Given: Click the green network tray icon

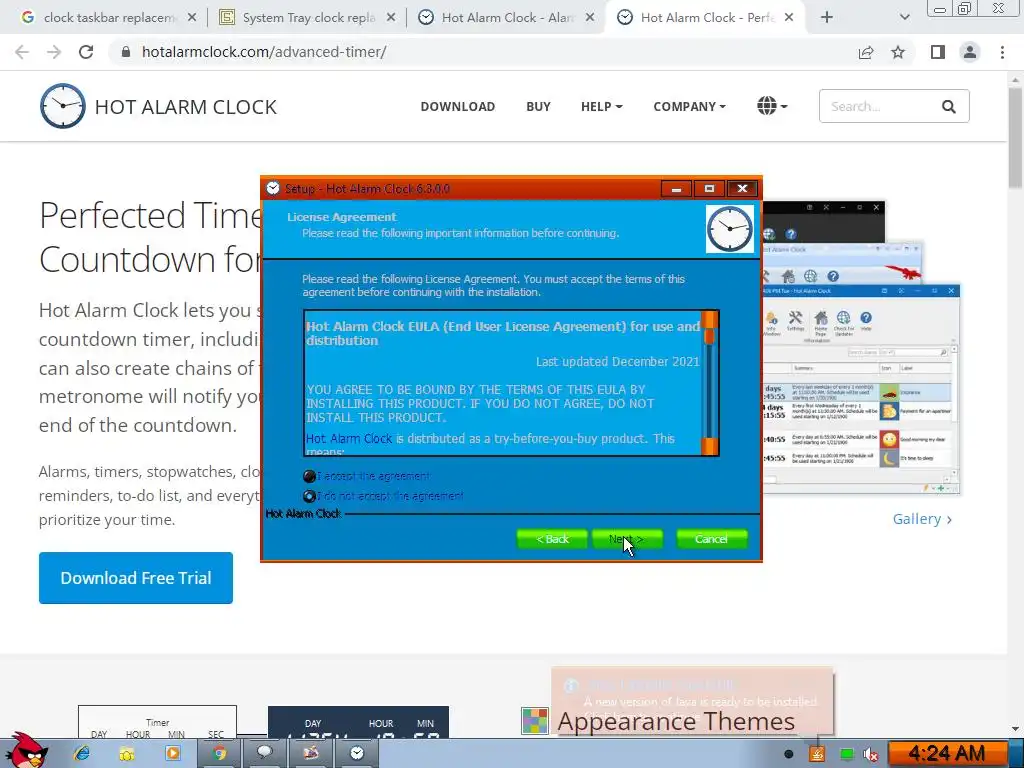Looking at the screenshot, I should [x=846, y=754].
